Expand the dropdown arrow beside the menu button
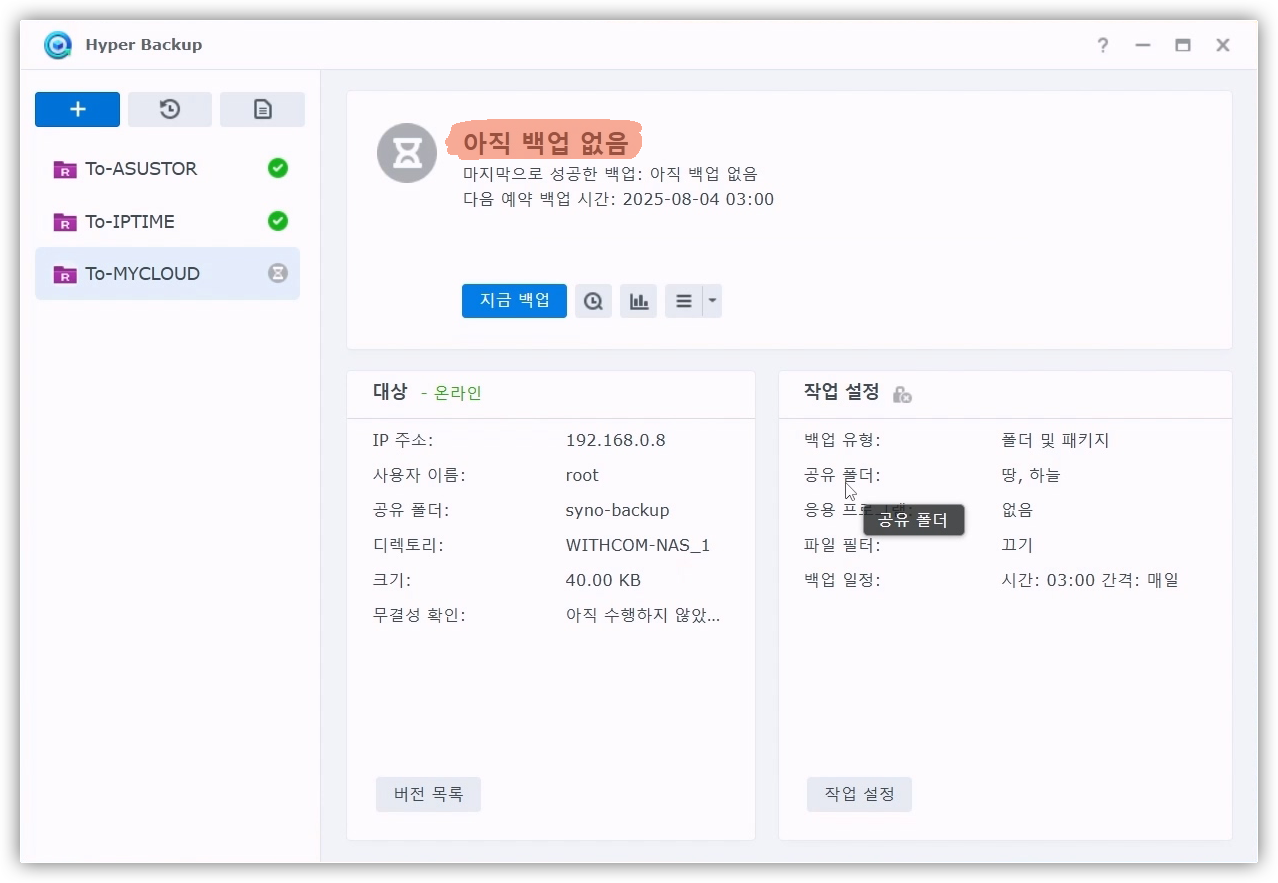 712,301
